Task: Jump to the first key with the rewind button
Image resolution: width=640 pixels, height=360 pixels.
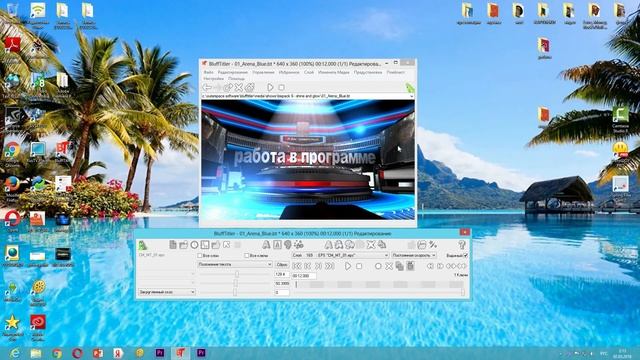Action: click(297, 266)
